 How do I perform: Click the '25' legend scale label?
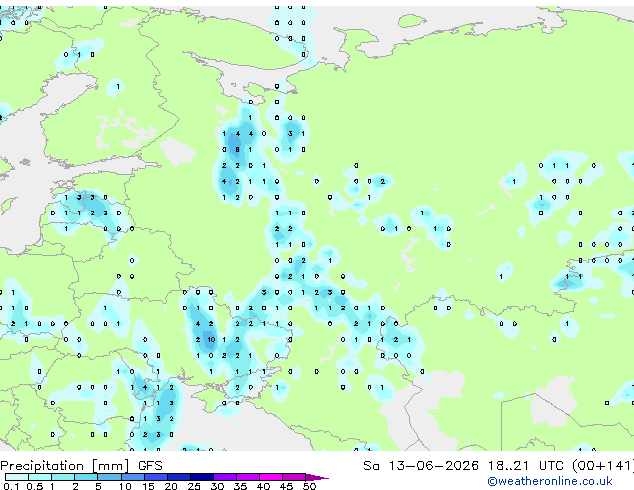(194, 486)
